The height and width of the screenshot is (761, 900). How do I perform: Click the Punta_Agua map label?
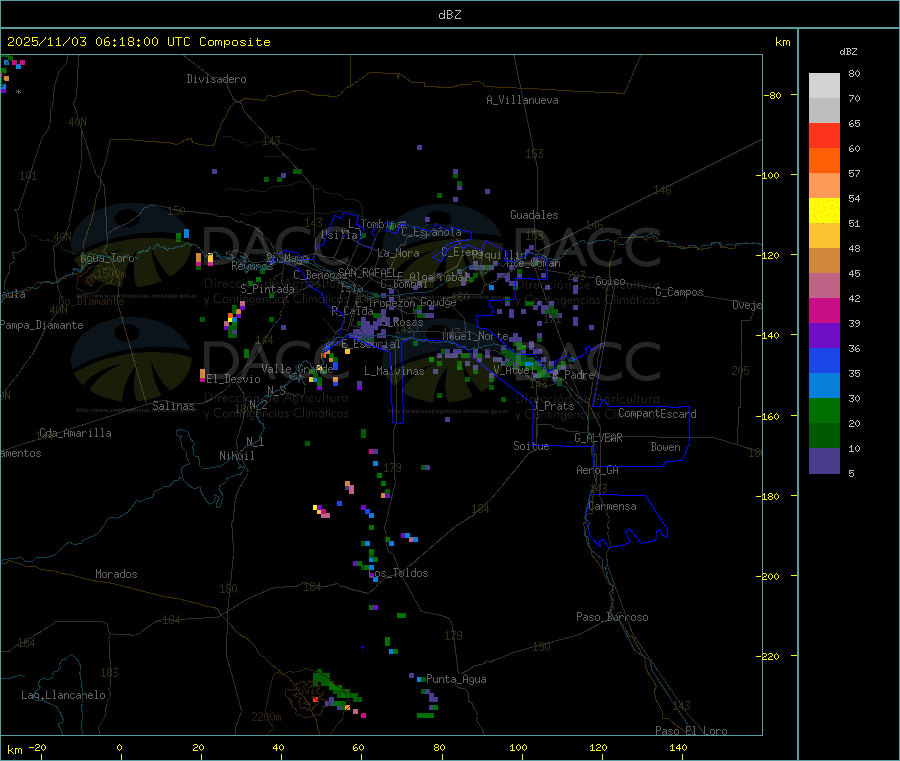pos(456,679)
